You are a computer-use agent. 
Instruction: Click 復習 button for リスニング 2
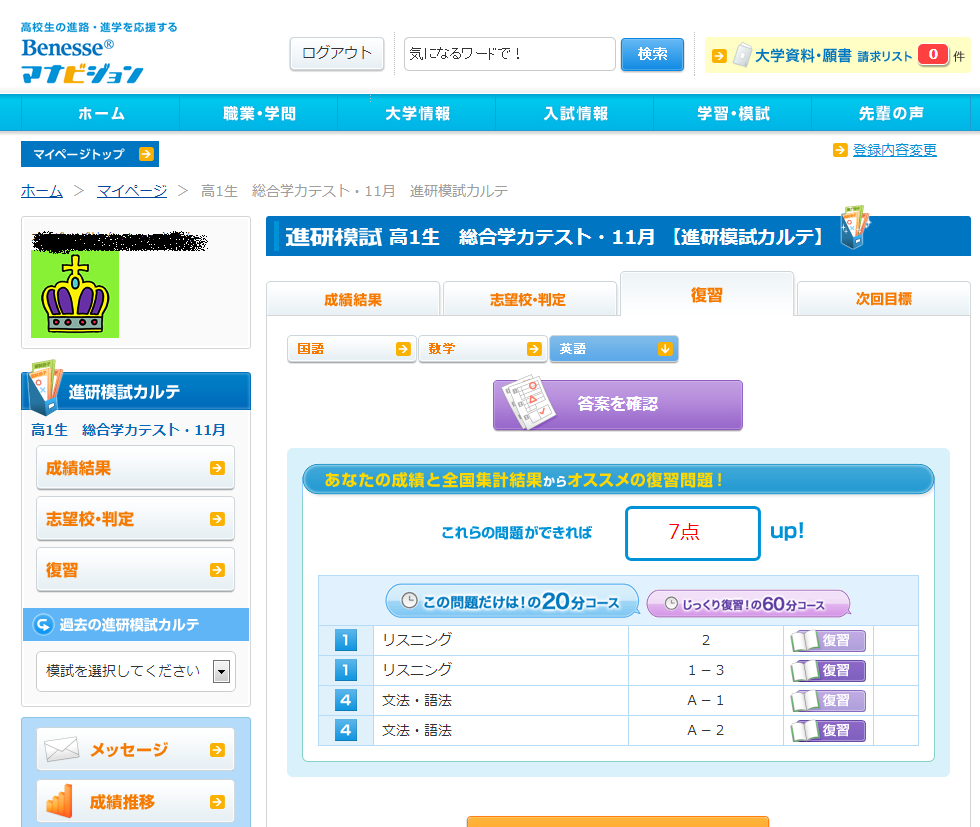[828, 641]
